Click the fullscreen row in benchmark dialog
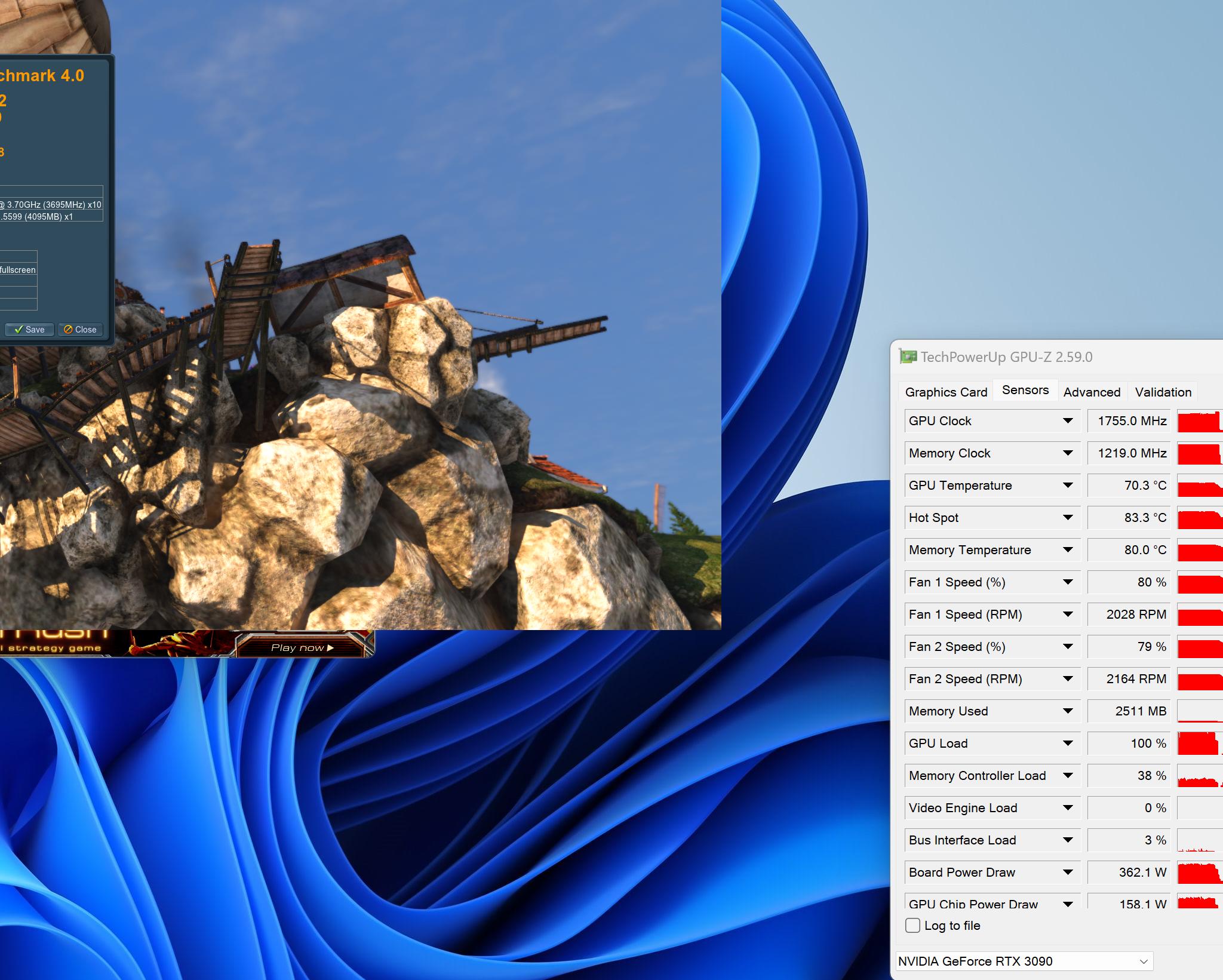 point(18,270)
